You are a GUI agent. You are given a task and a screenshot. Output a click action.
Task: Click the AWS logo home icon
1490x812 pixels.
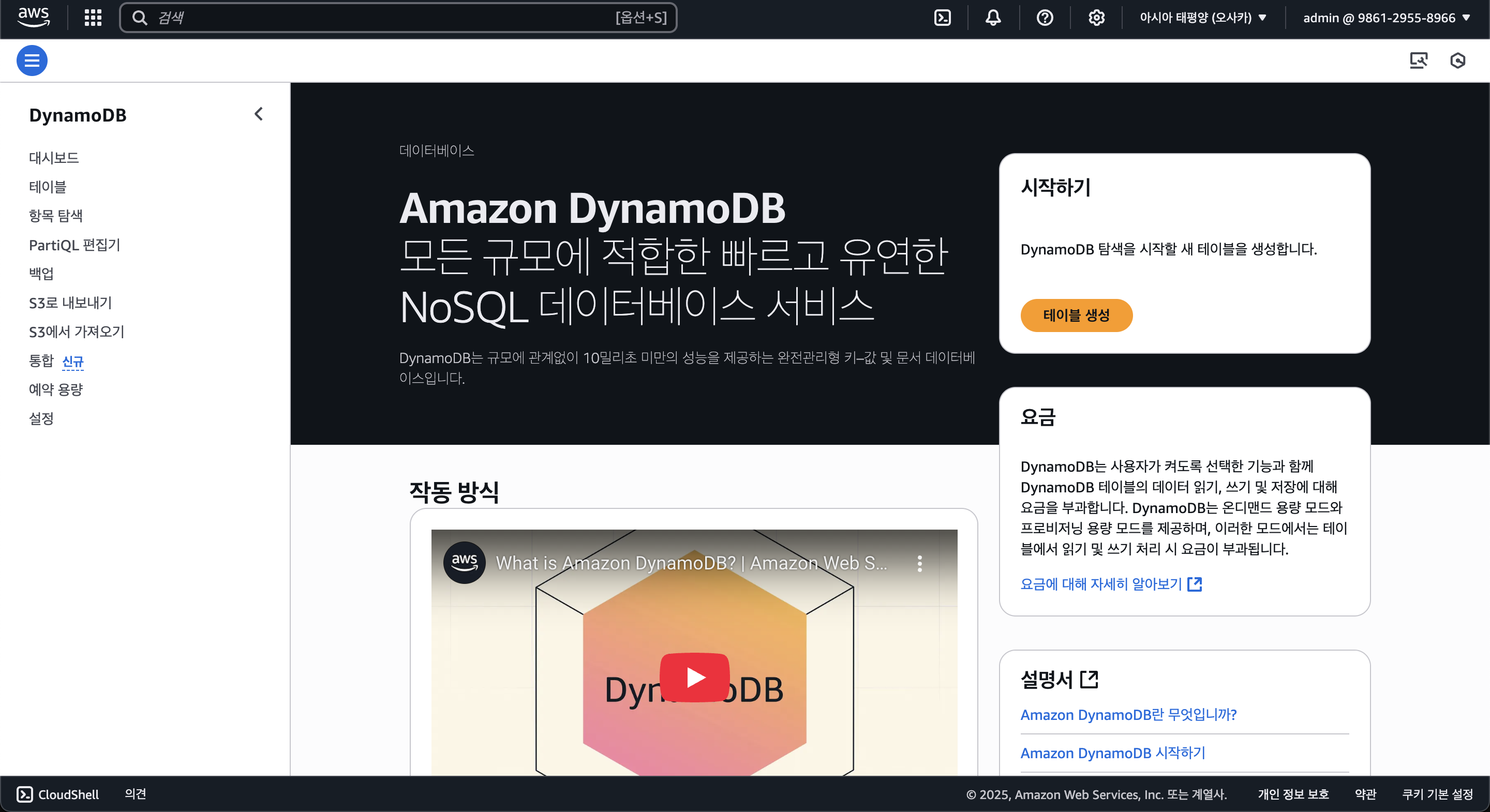34,18
